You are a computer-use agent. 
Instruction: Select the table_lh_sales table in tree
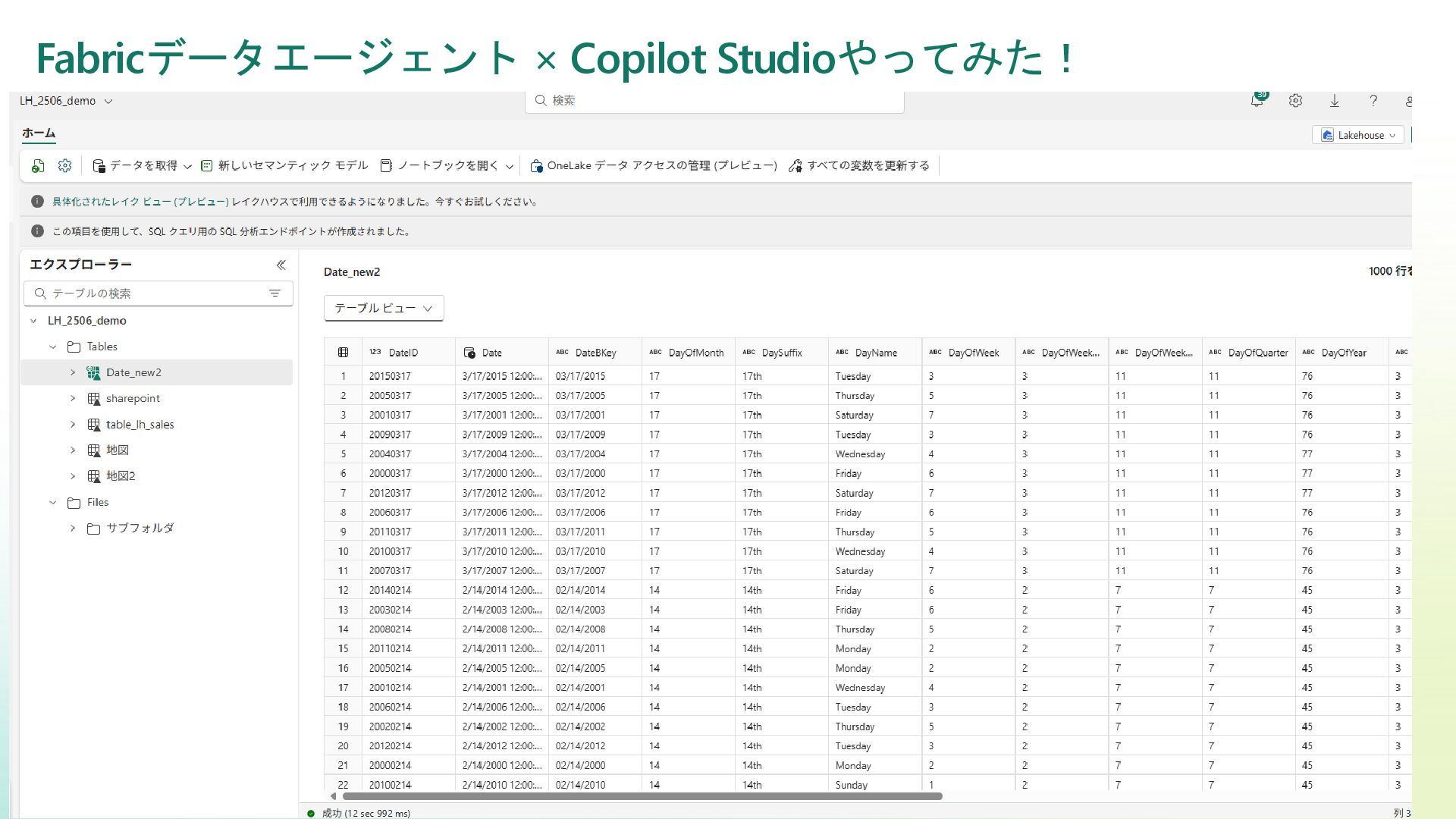pyautogui.click(x=140, y=425)
